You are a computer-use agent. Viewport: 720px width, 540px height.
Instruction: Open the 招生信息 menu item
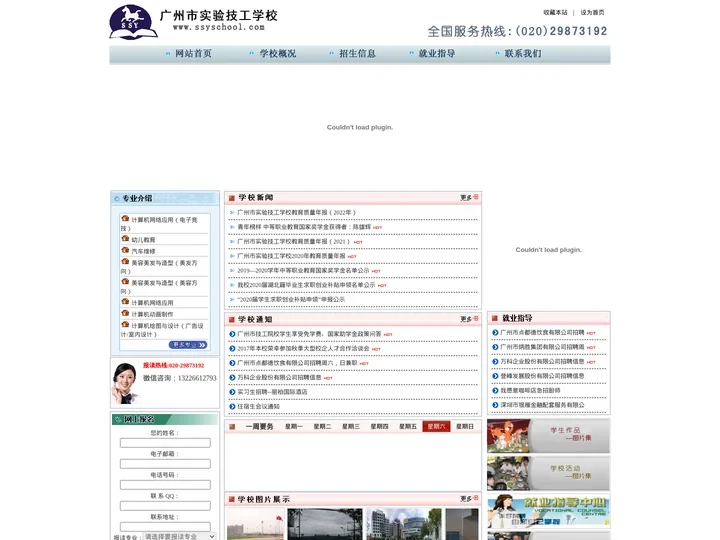point(357,54)
